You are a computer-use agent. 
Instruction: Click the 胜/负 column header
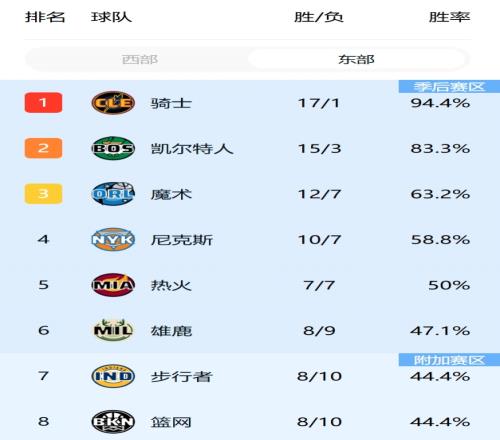tap(319, 17)
